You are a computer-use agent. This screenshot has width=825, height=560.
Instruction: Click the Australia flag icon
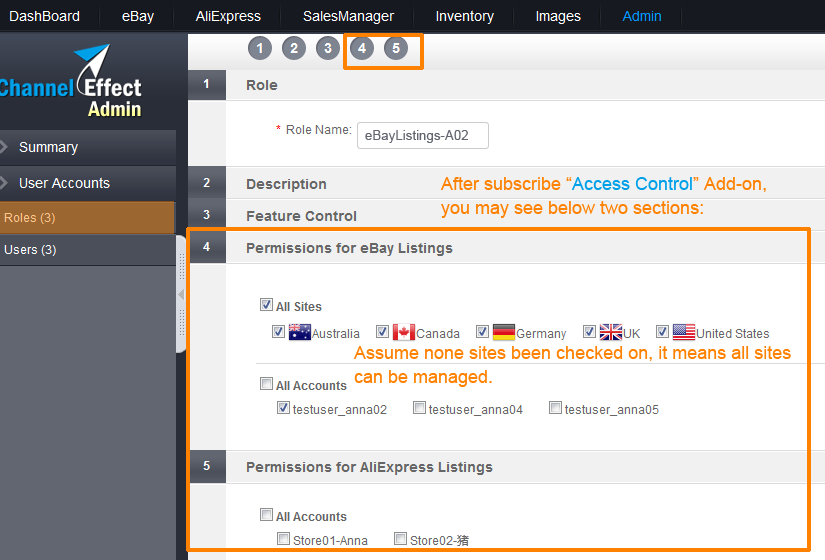pos(300,332)
